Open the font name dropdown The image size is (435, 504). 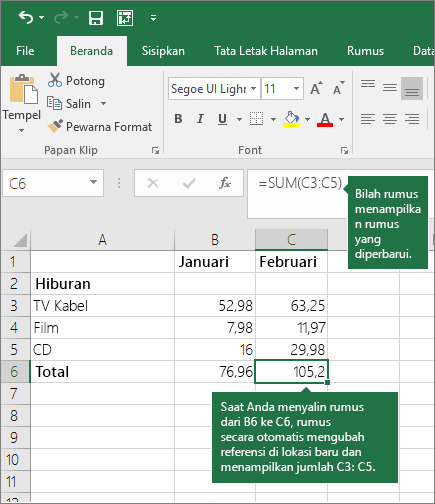click(254, 89)
